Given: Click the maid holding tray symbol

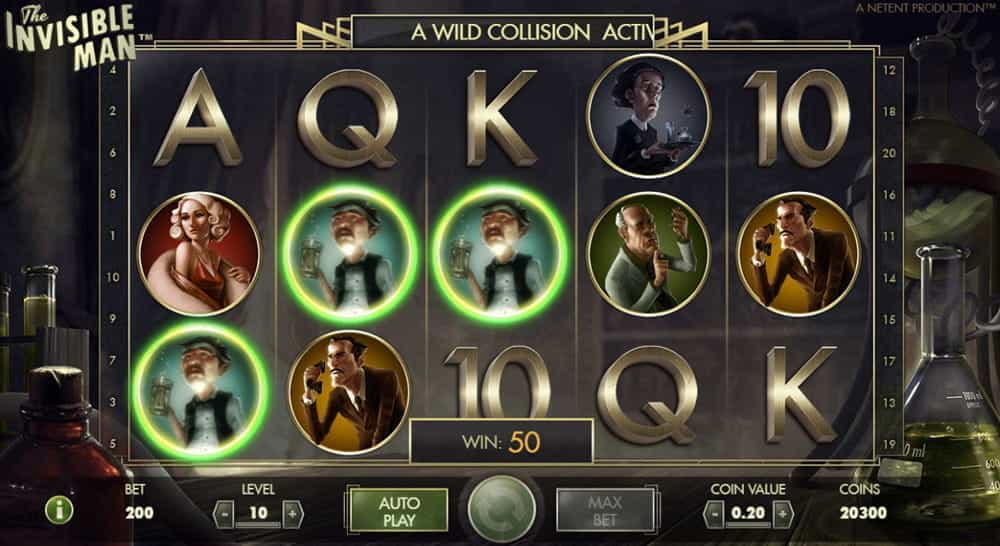Looking at the screenshot, I should pos(648,115).
